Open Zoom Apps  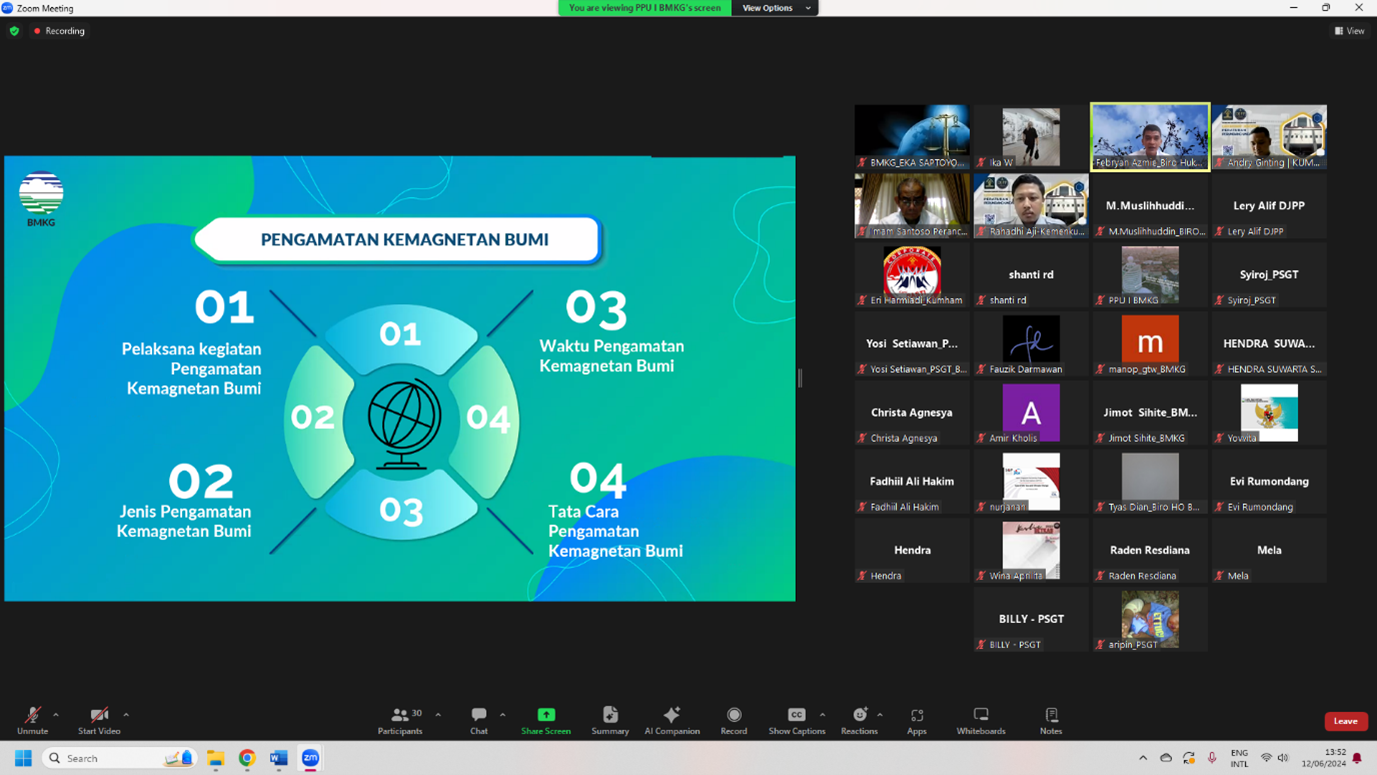[916, 720]
